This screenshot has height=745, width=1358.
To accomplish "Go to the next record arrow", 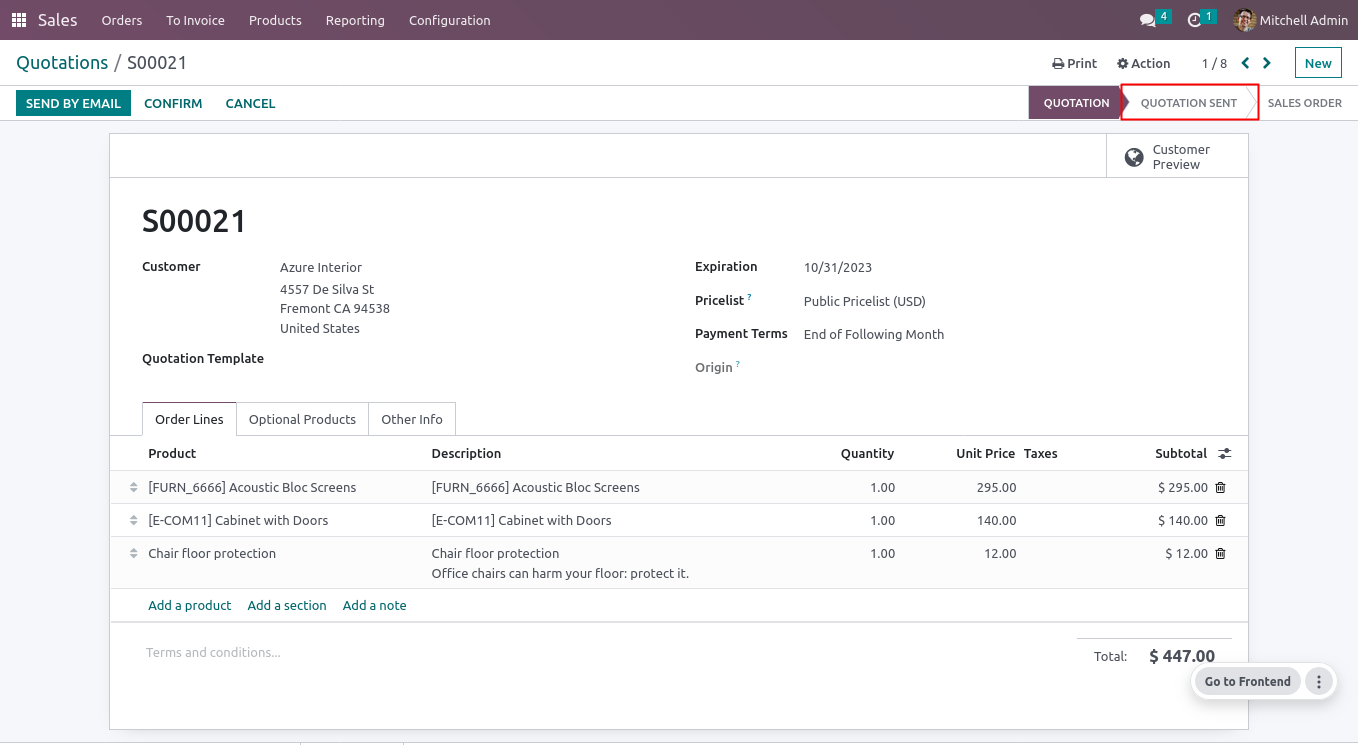I will (1267, 63).
